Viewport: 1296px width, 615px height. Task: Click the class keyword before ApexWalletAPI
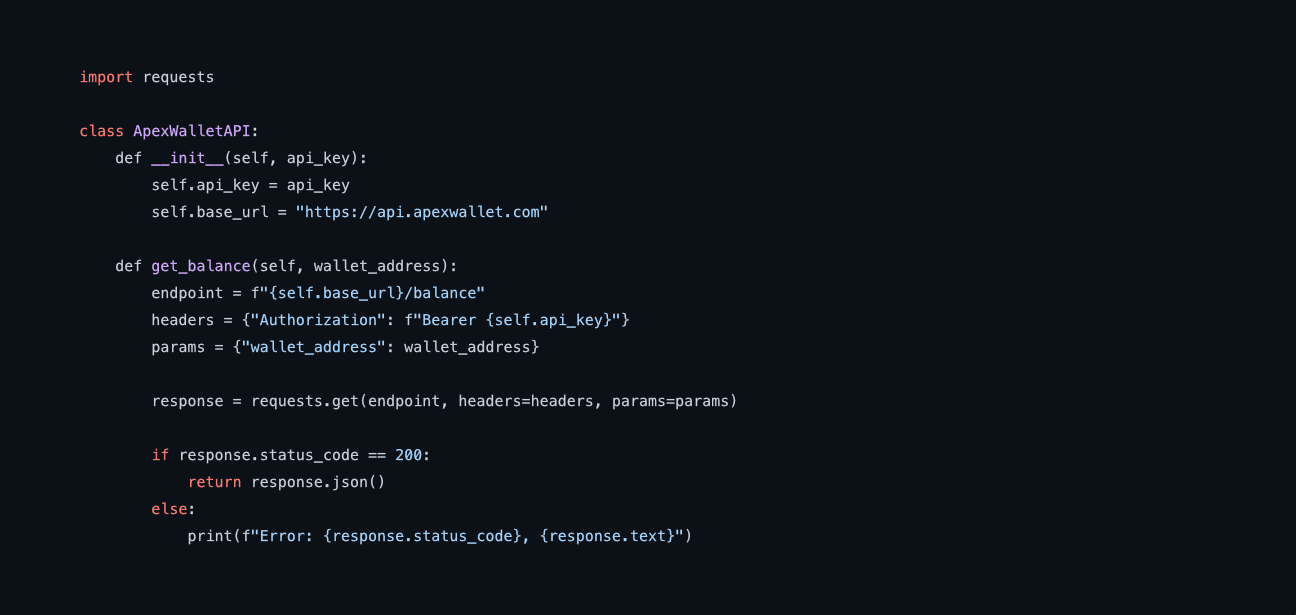(x=101, y=131)
